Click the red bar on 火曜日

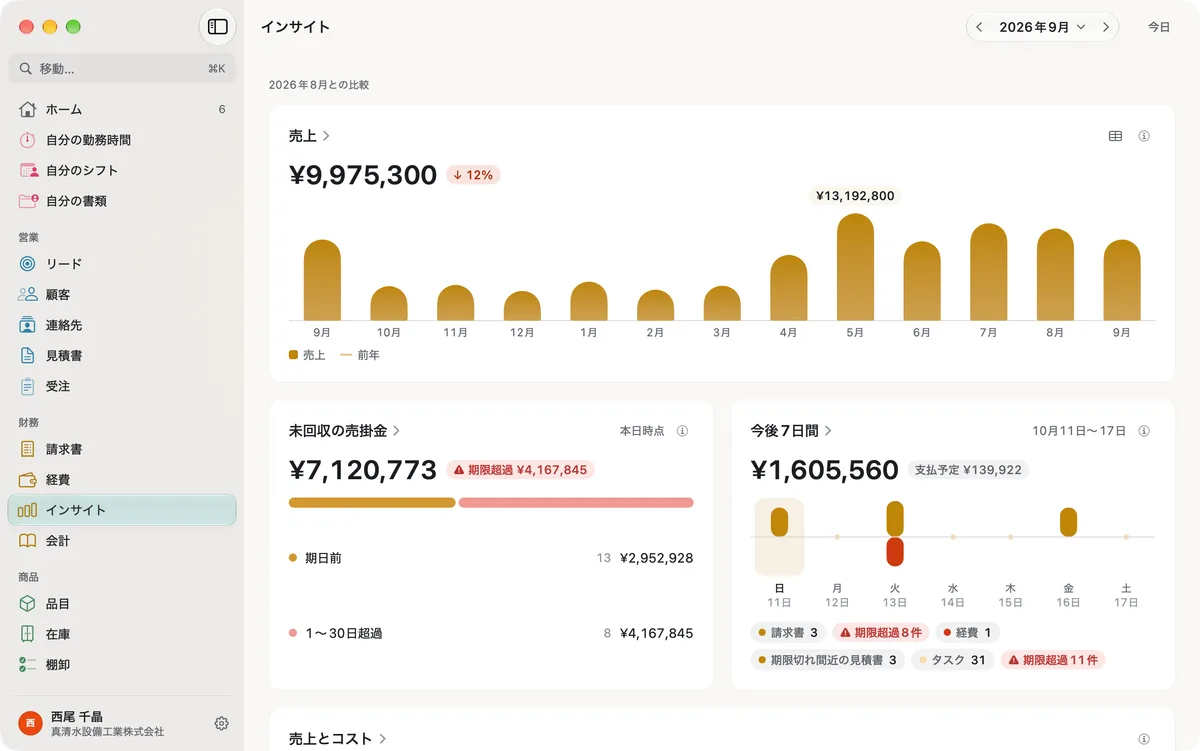(x=895, y=552)
